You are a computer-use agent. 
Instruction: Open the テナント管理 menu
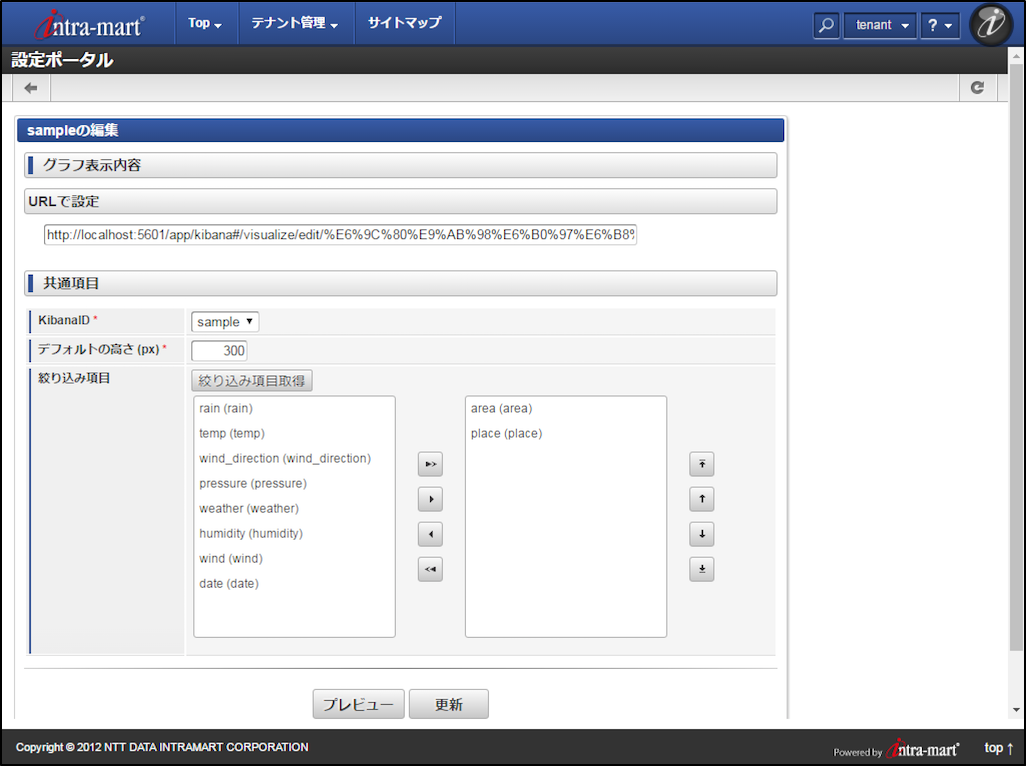click(x=295, y=24)
